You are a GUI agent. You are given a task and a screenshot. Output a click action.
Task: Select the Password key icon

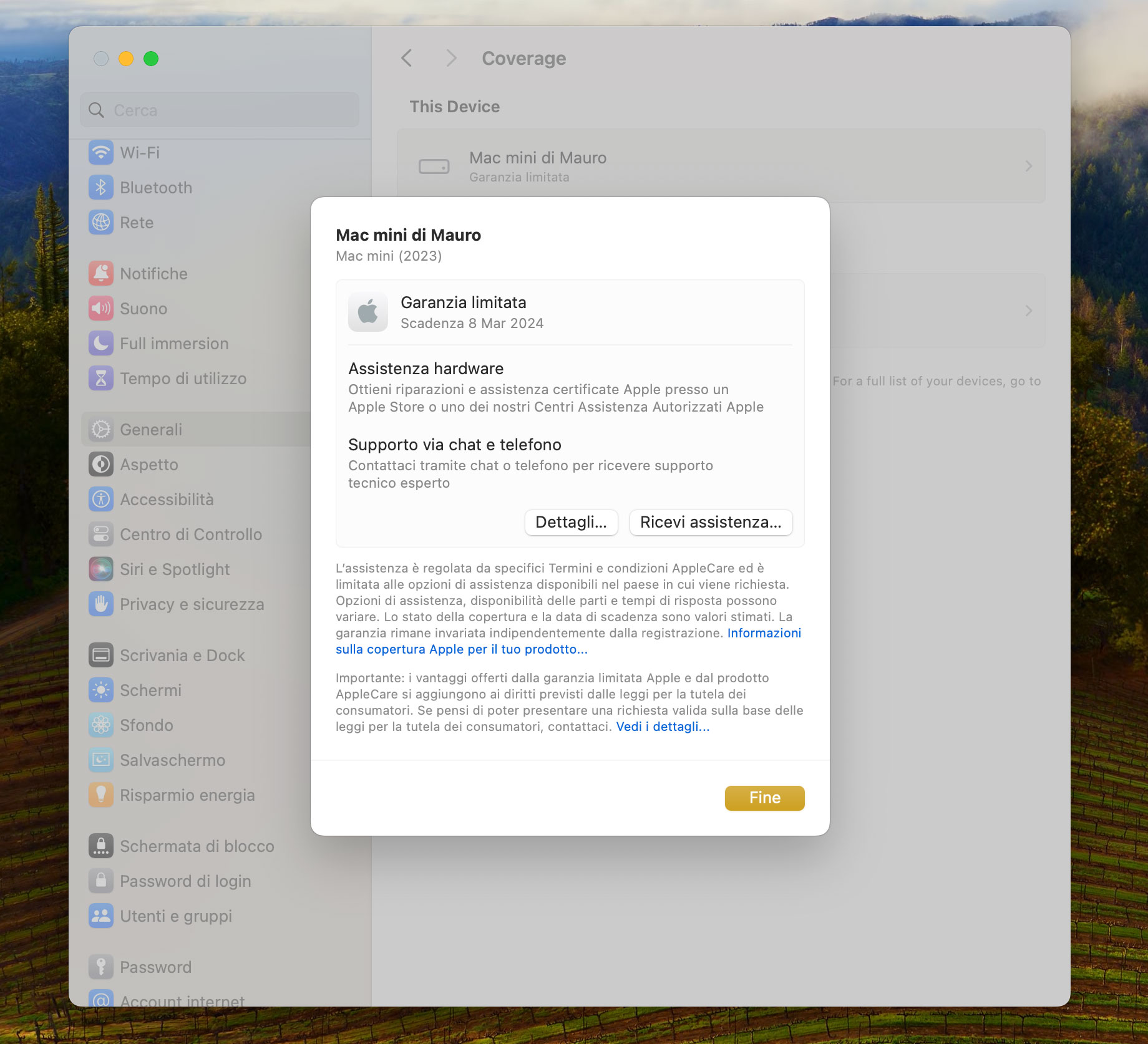101,967
